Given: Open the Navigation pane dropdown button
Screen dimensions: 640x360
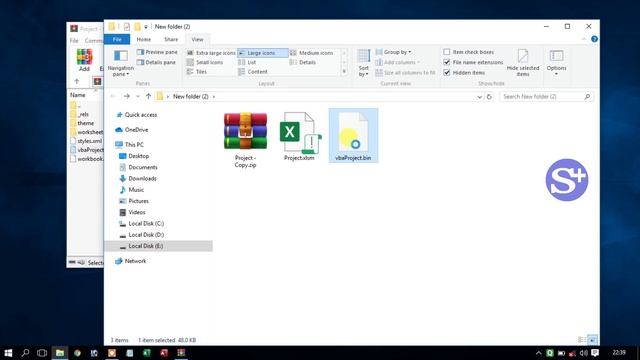Looking at the screenshot, I should (x=121, y=63).
